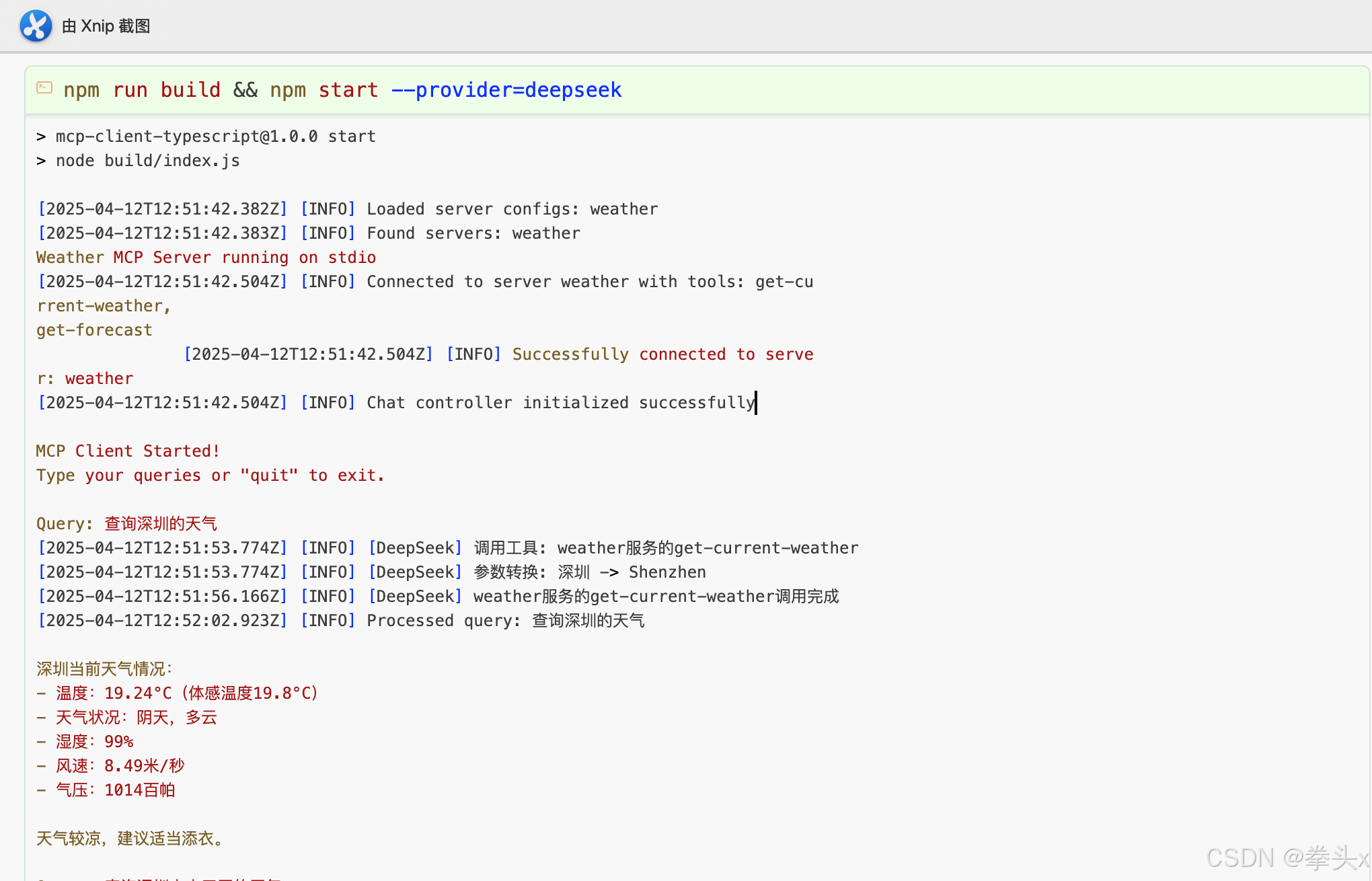Click the 'MCP Client Started!' message
The height and width of the screenshot is (881, 1372).
[x=128, y=451]
